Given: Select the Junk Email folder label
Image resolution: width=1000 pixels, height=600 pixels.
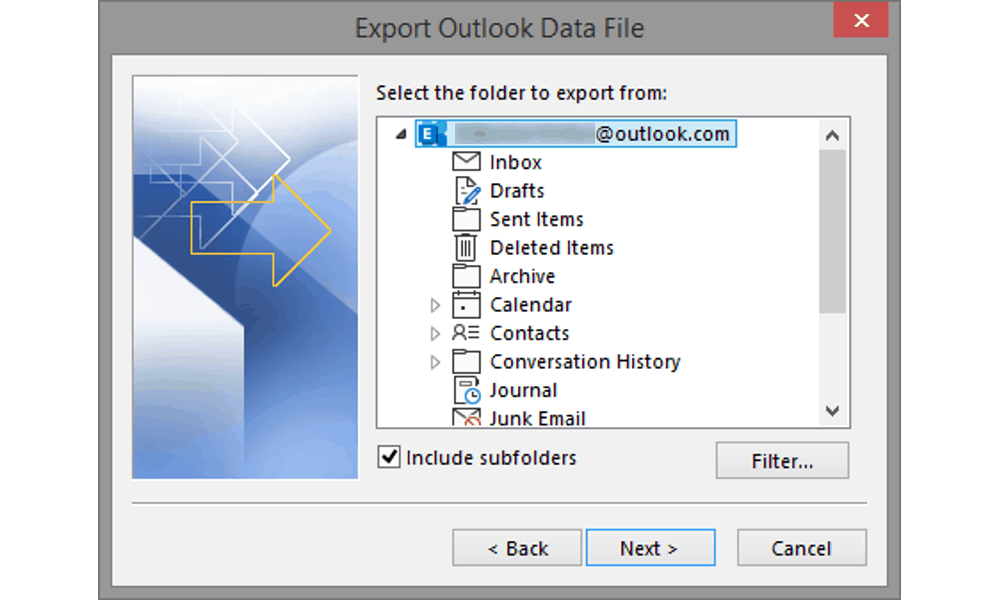Looking at the screenshot, I should pos(537,418).
